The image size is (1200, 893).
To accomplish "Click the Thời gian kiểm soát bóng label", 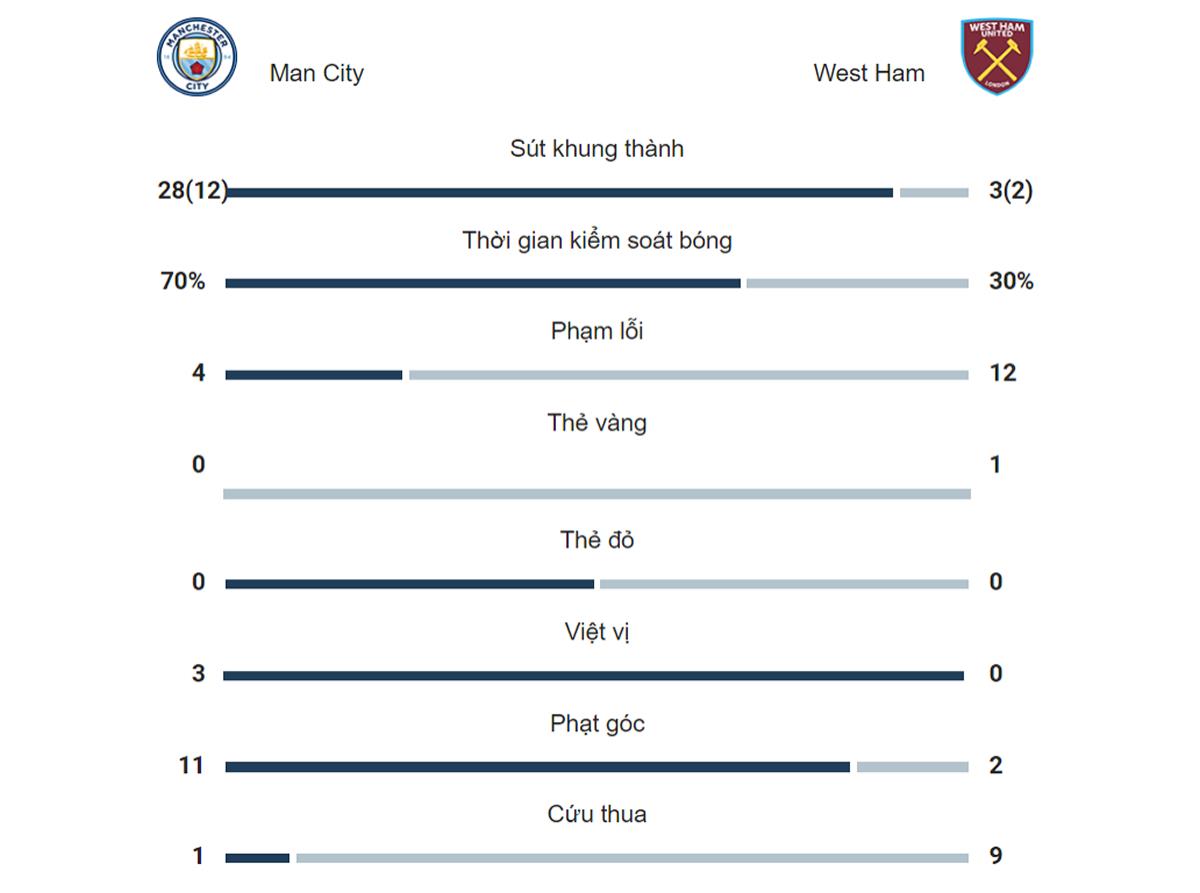I will point(597,241).
